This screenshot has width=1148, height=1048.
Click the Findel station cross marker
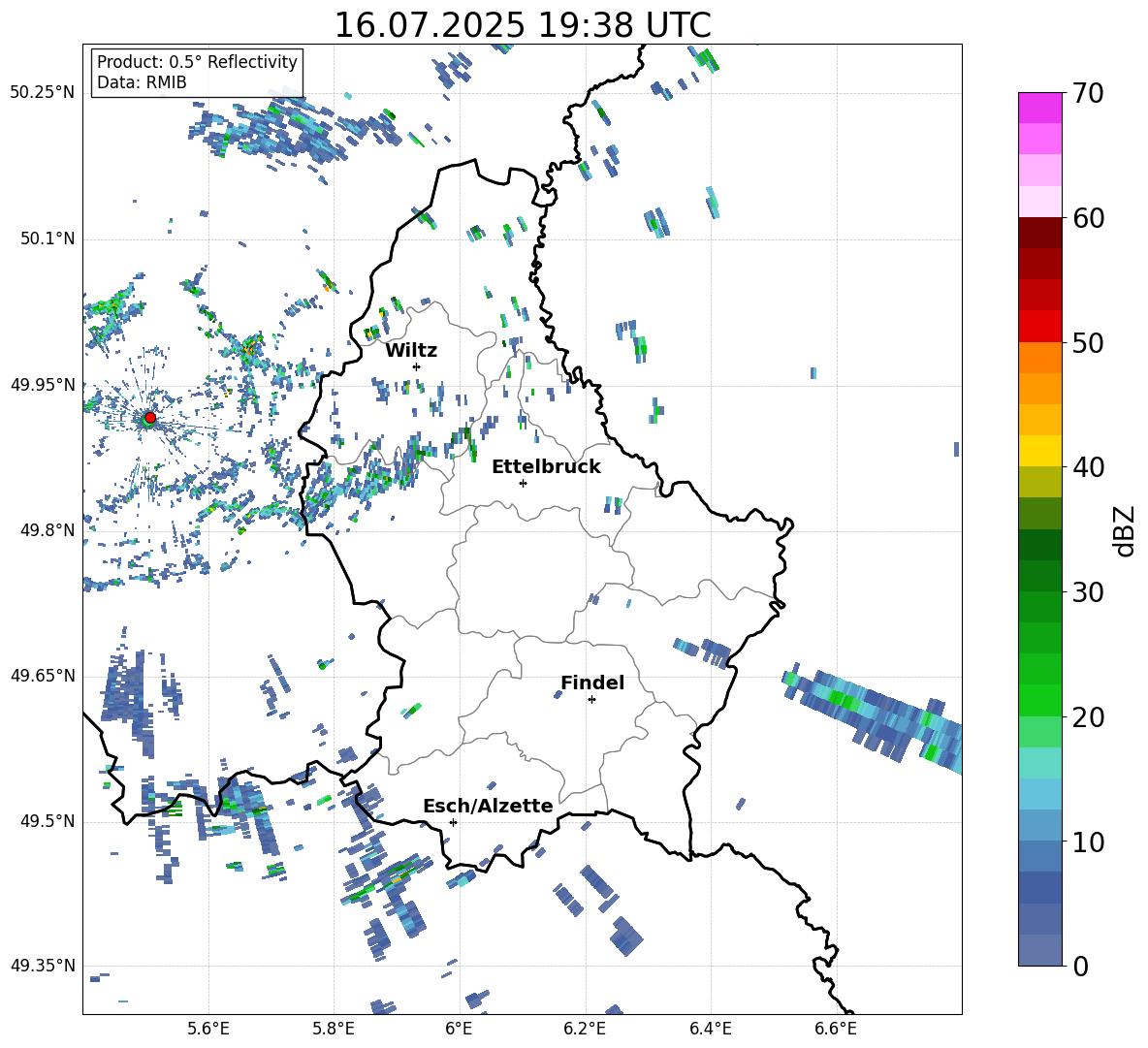[591, 700]
